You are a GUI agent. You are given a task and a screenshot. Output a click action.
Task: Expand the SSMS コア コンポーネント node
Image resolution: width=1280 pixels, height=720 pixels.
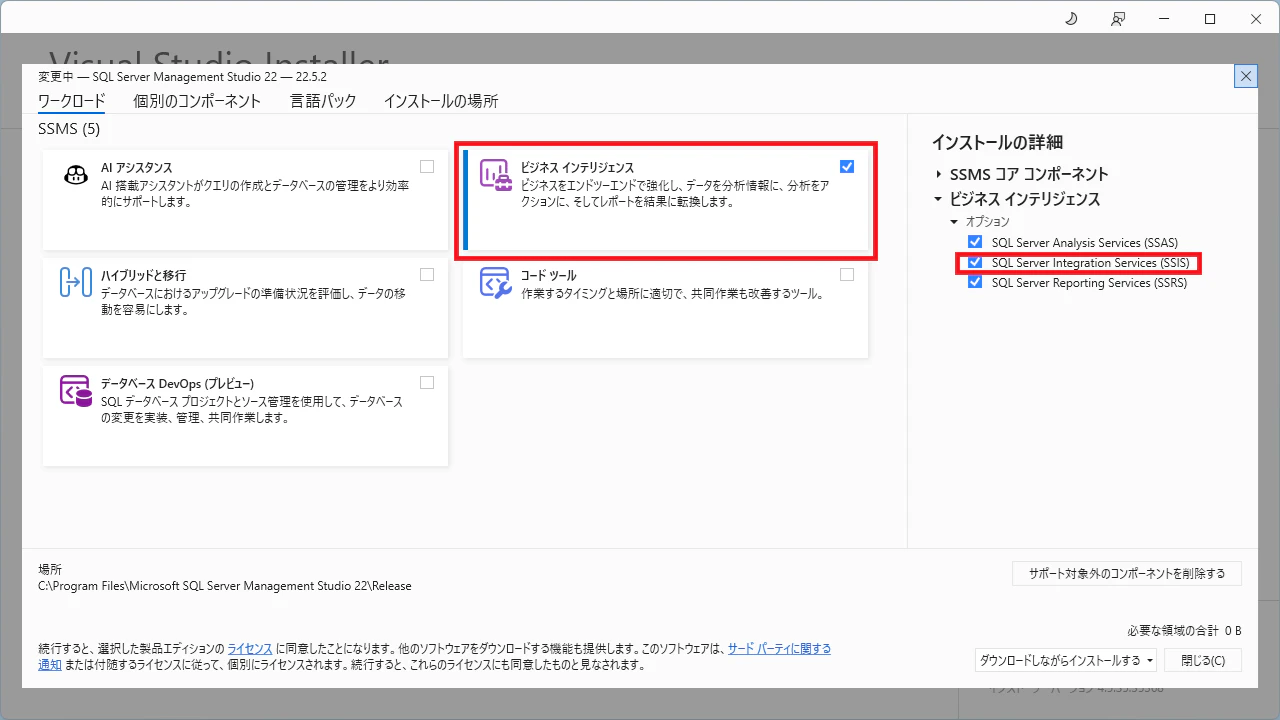coord(939,174)
